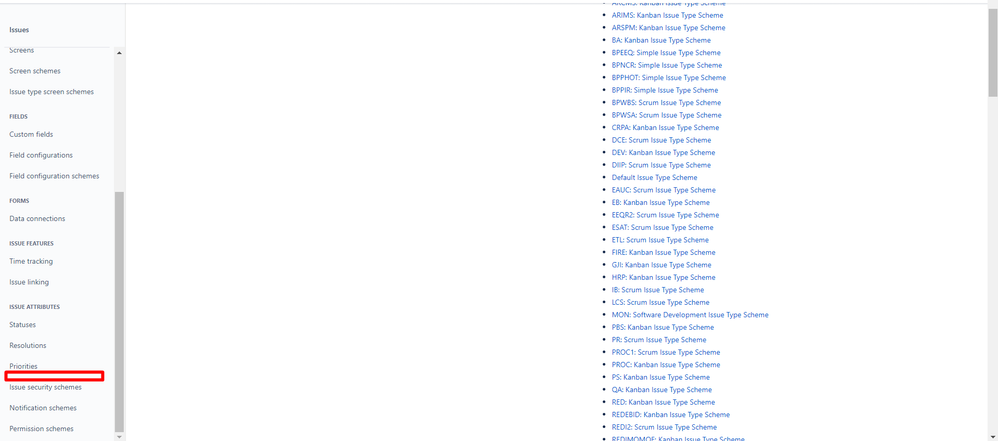Click DEV: Kanban Issue Type Scheme
The width and height of the screenshot is (998, 441).
pyautogui.click(x=663, y=153)
